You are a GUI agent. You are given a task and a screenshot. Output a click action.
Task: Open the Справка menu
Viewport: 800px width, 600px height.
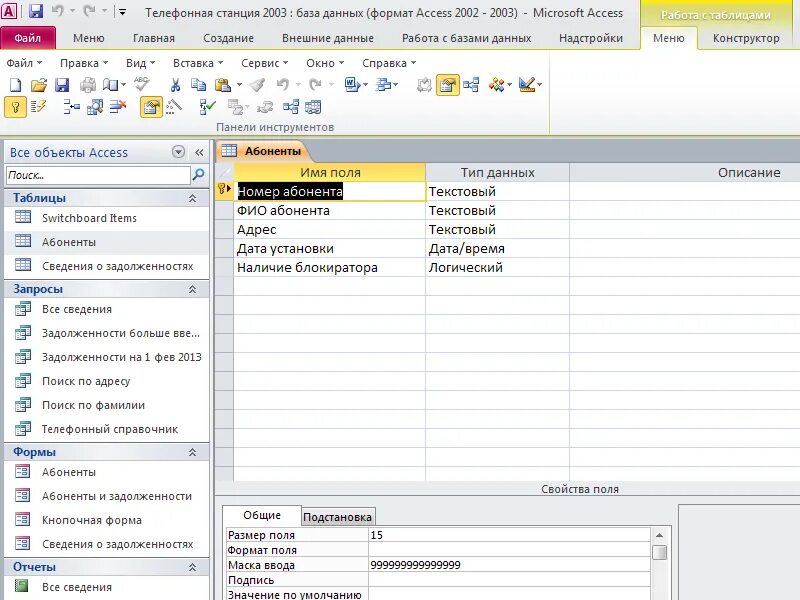click(389, 63)
